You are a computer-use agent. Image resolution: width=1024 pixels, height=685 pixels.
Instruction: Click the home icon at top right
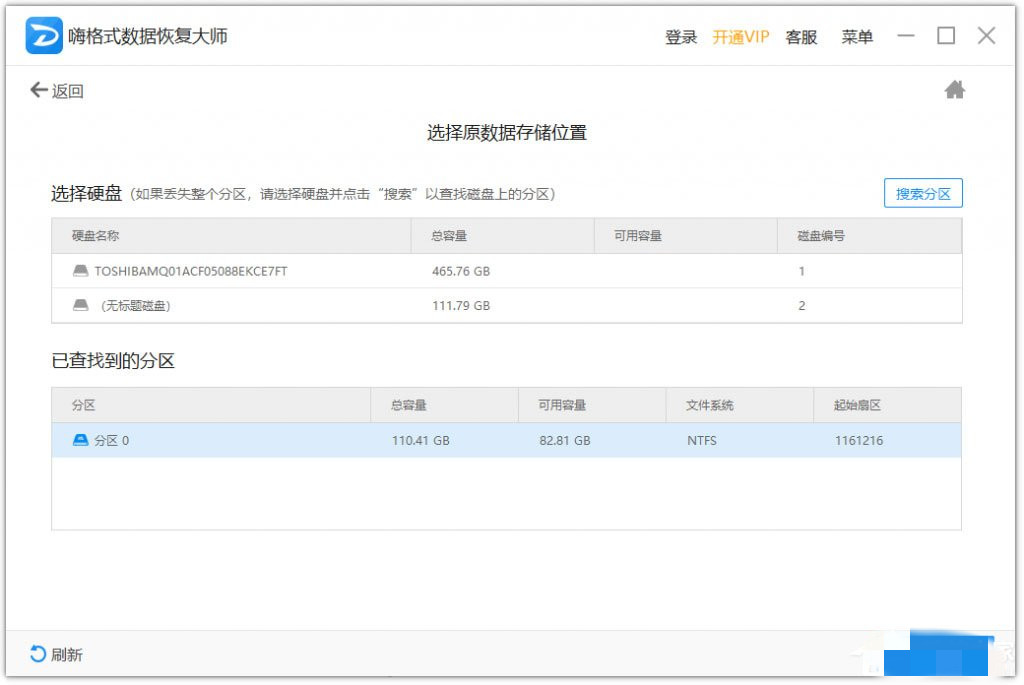(954, 91)
